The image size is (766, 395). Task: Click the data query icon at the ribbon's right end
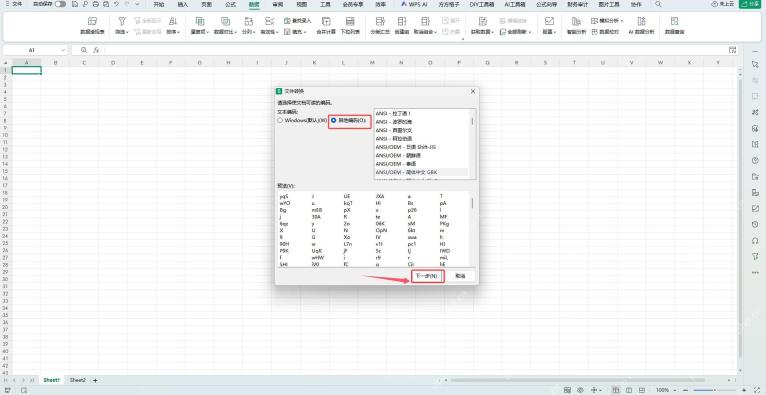(x=675, y=21)
